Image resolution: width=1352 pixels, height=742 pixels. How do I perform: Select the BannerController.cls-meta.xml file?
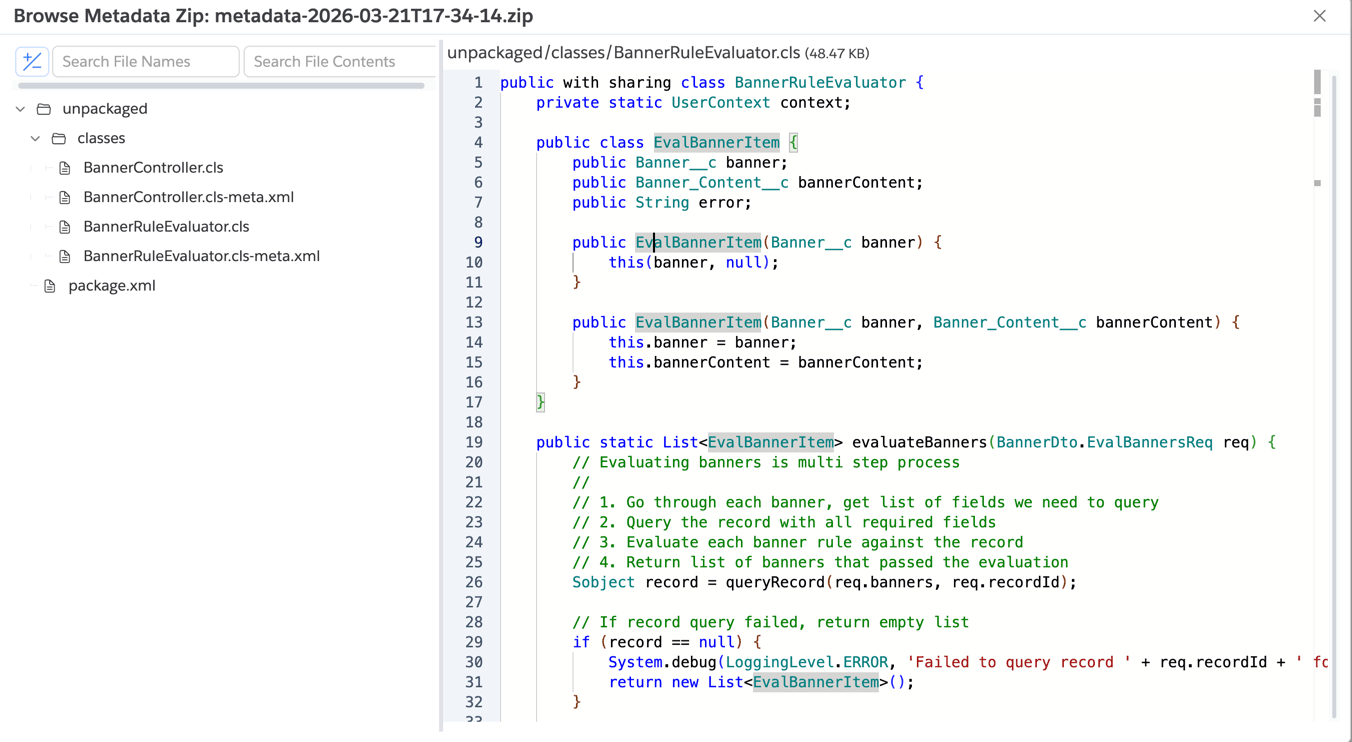188,197
